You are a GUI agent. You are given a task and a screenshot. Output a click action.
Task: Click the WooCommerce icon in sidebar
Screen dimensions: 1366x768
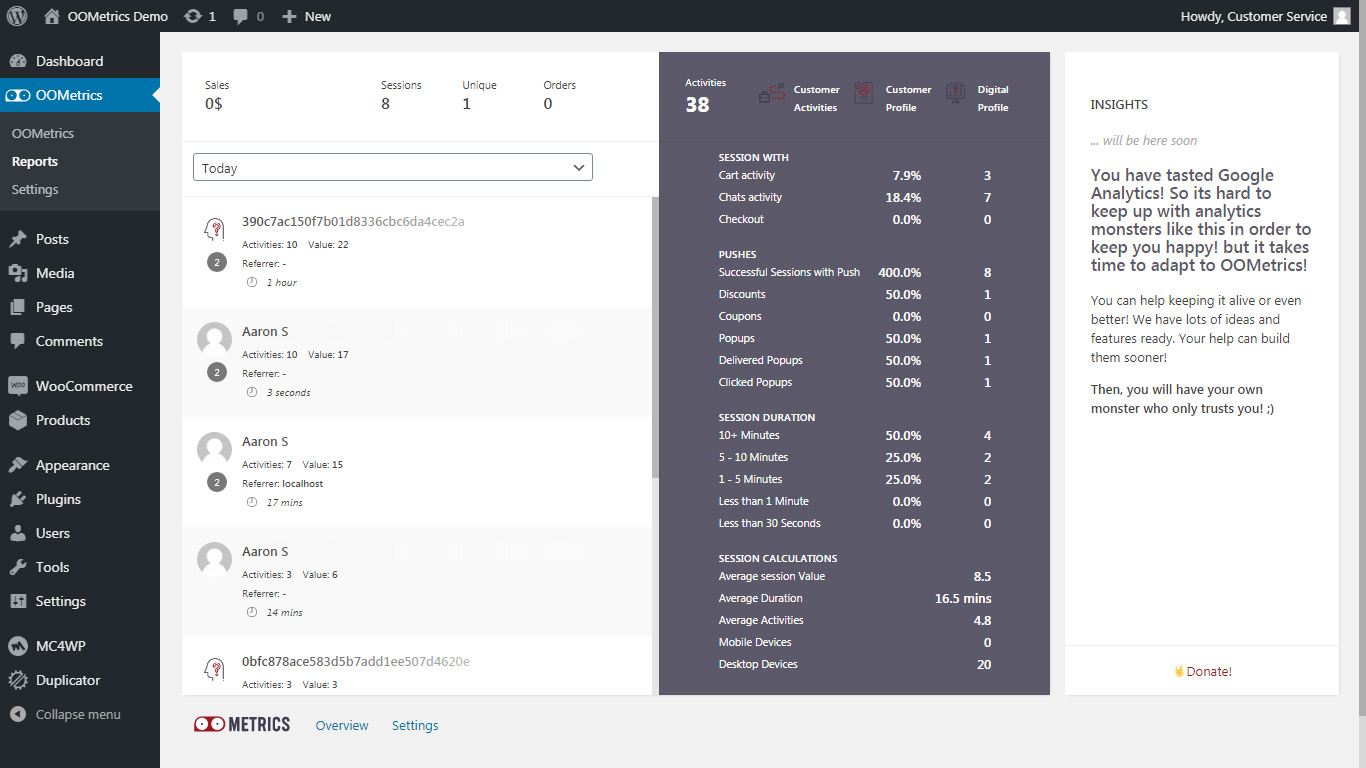(x=18, y=386)
